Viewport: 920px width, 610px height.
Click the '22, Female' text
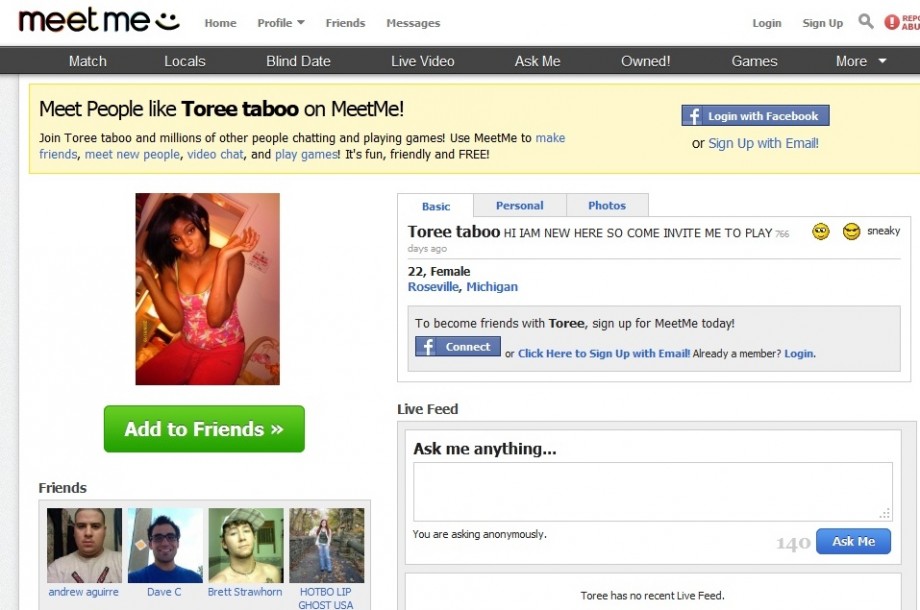pyautogui.click(x=439, y=272)
